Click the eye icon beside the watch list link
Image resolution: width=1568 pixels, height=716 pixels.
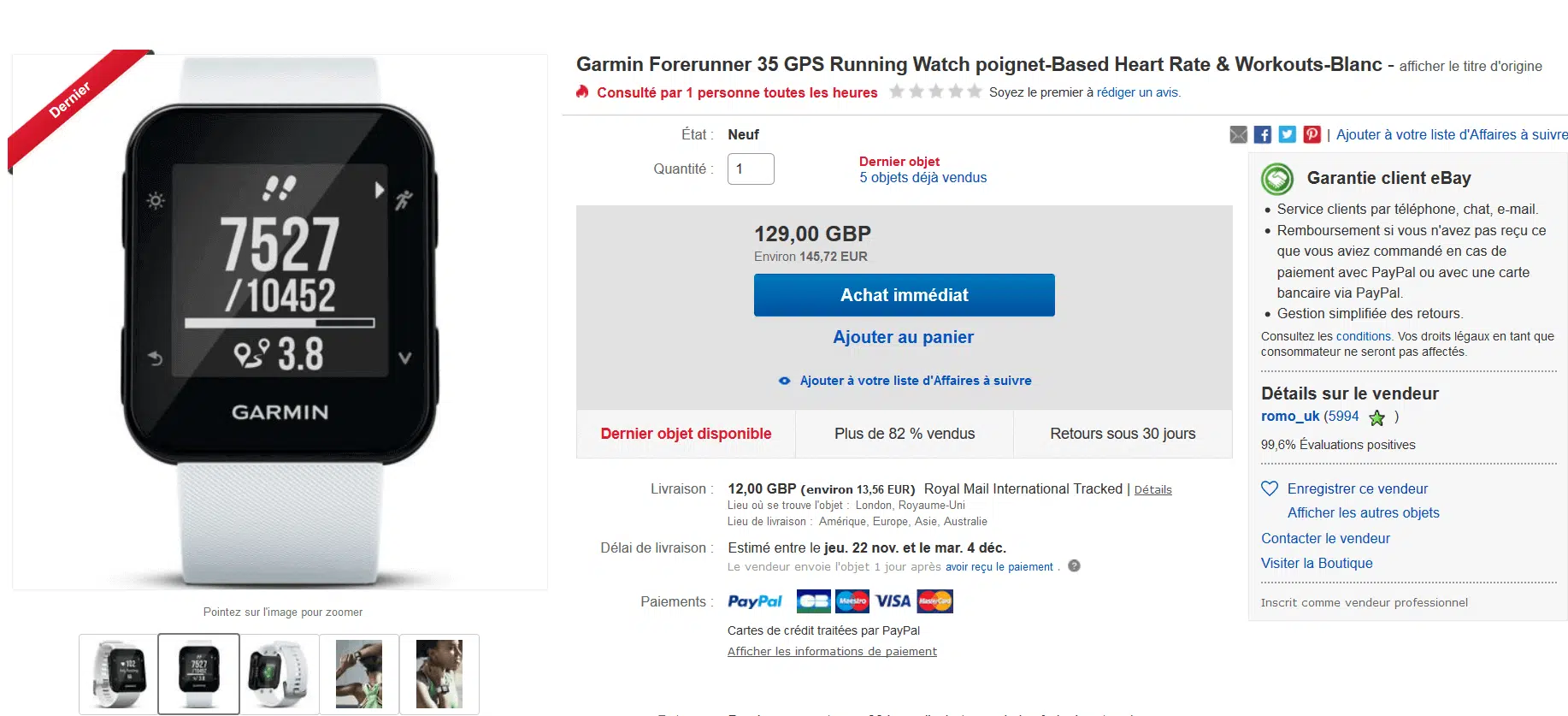784,381
